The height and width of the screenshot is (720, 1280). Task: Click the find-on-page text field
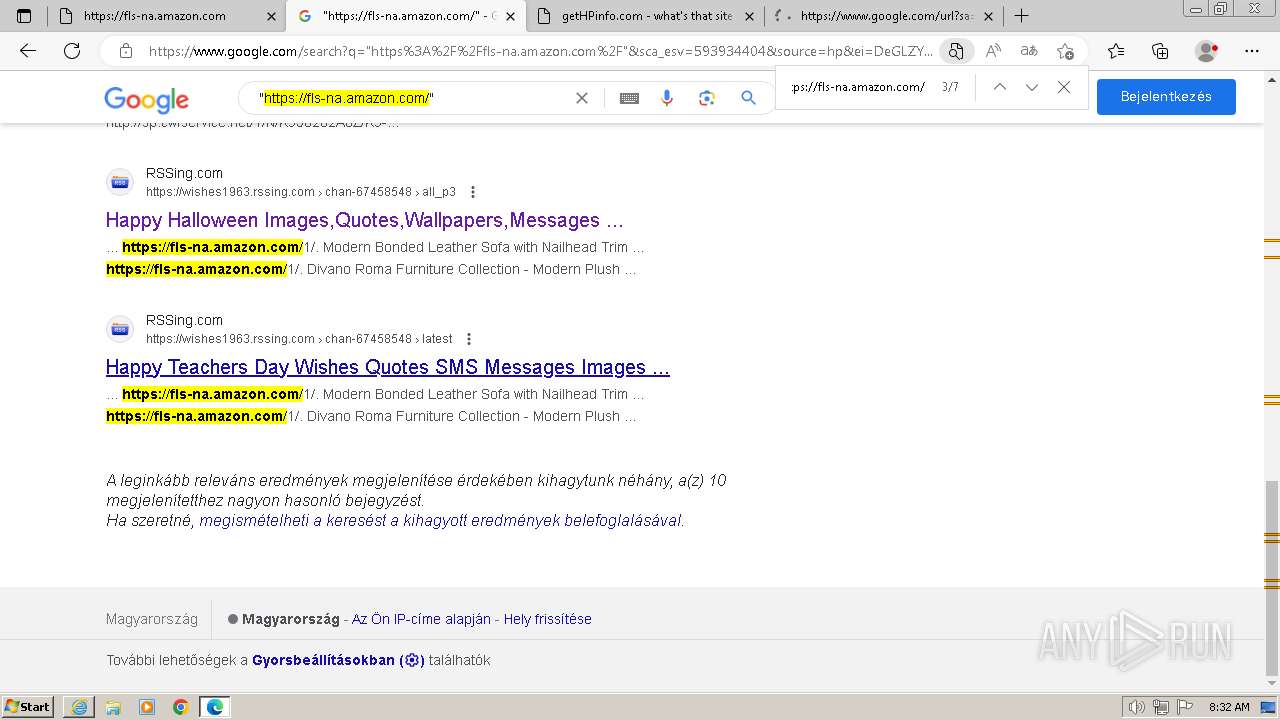pos(858,87)
